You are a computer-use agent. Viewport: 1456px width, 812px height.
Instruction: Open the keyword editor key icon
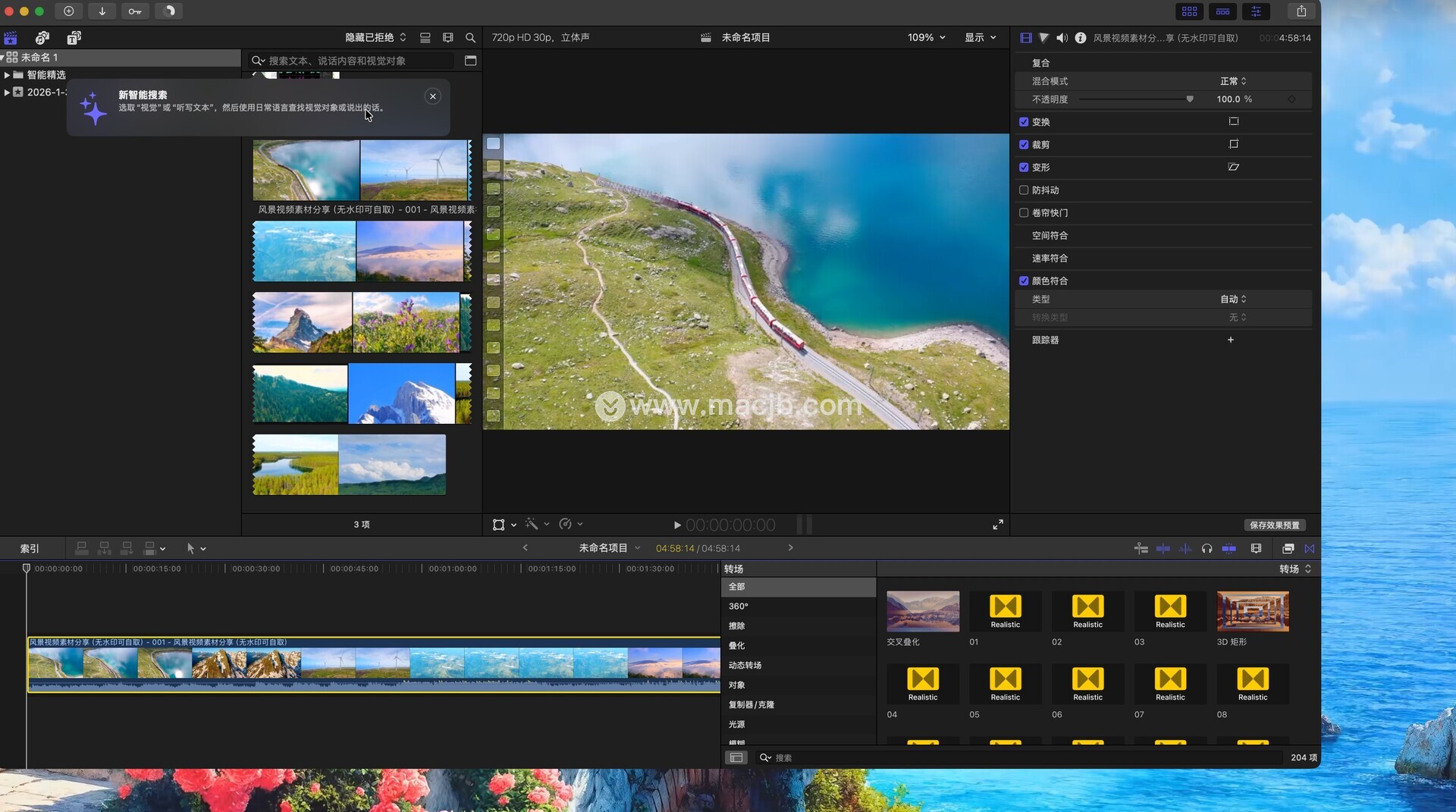[135, 11]
